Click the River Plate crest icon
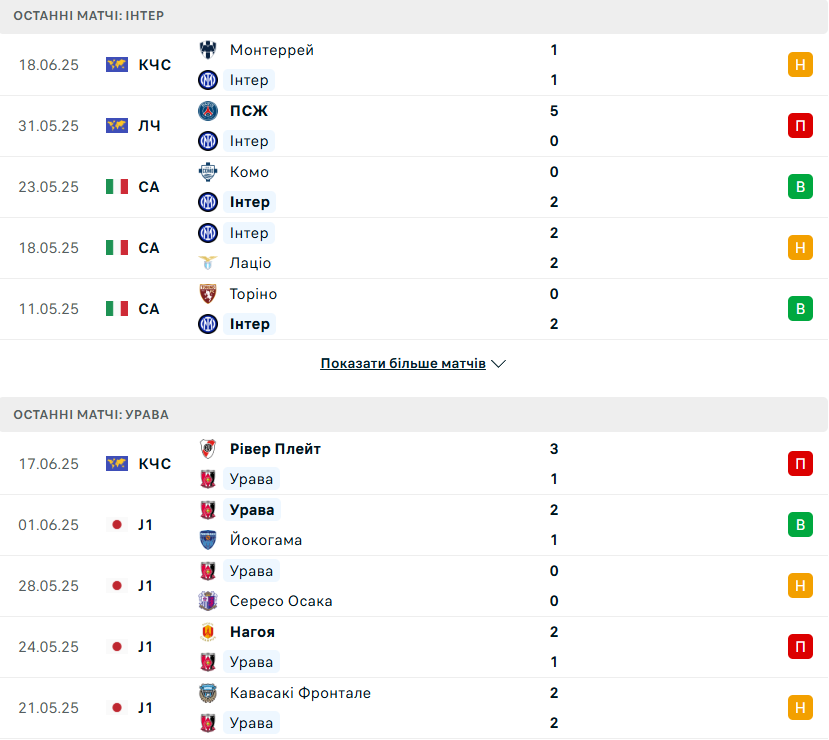Screen dimensions: 829x740 point(208,449)
